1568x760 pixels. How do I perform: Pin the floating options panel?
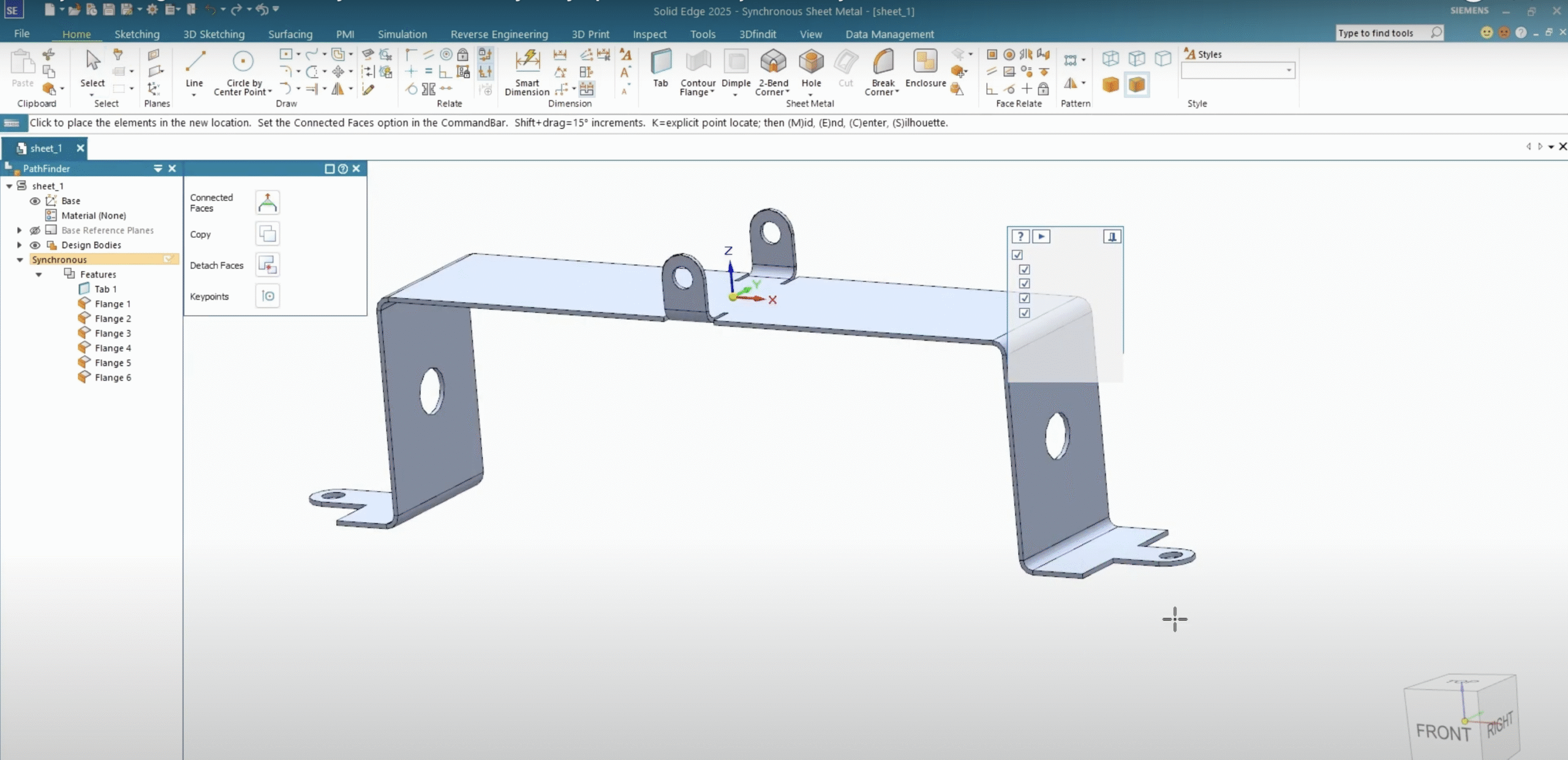pos(1112,237)
